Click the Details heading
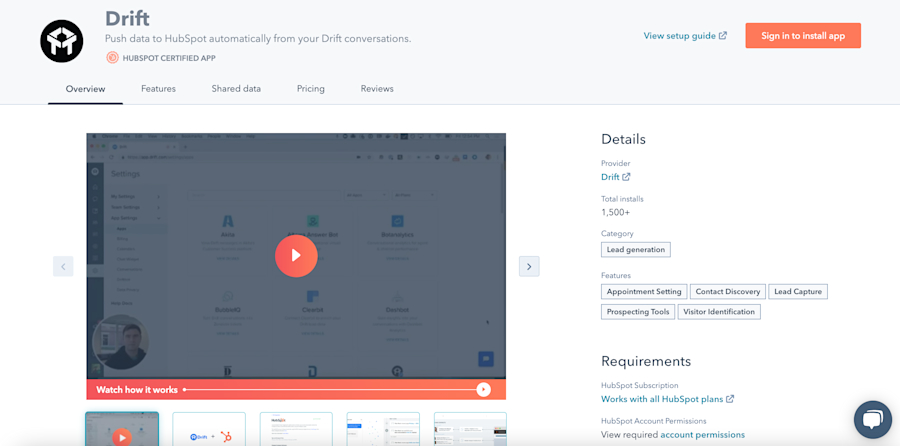 point(623,139)
